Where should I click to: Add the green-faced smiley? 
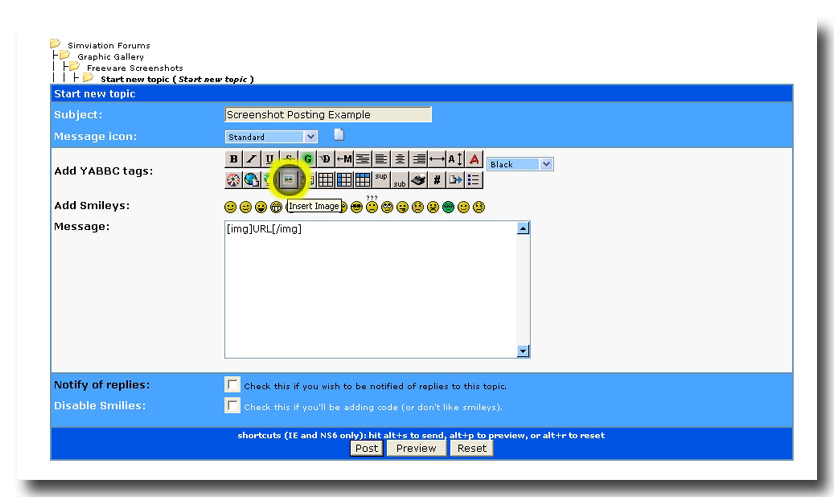click(448, 207)
